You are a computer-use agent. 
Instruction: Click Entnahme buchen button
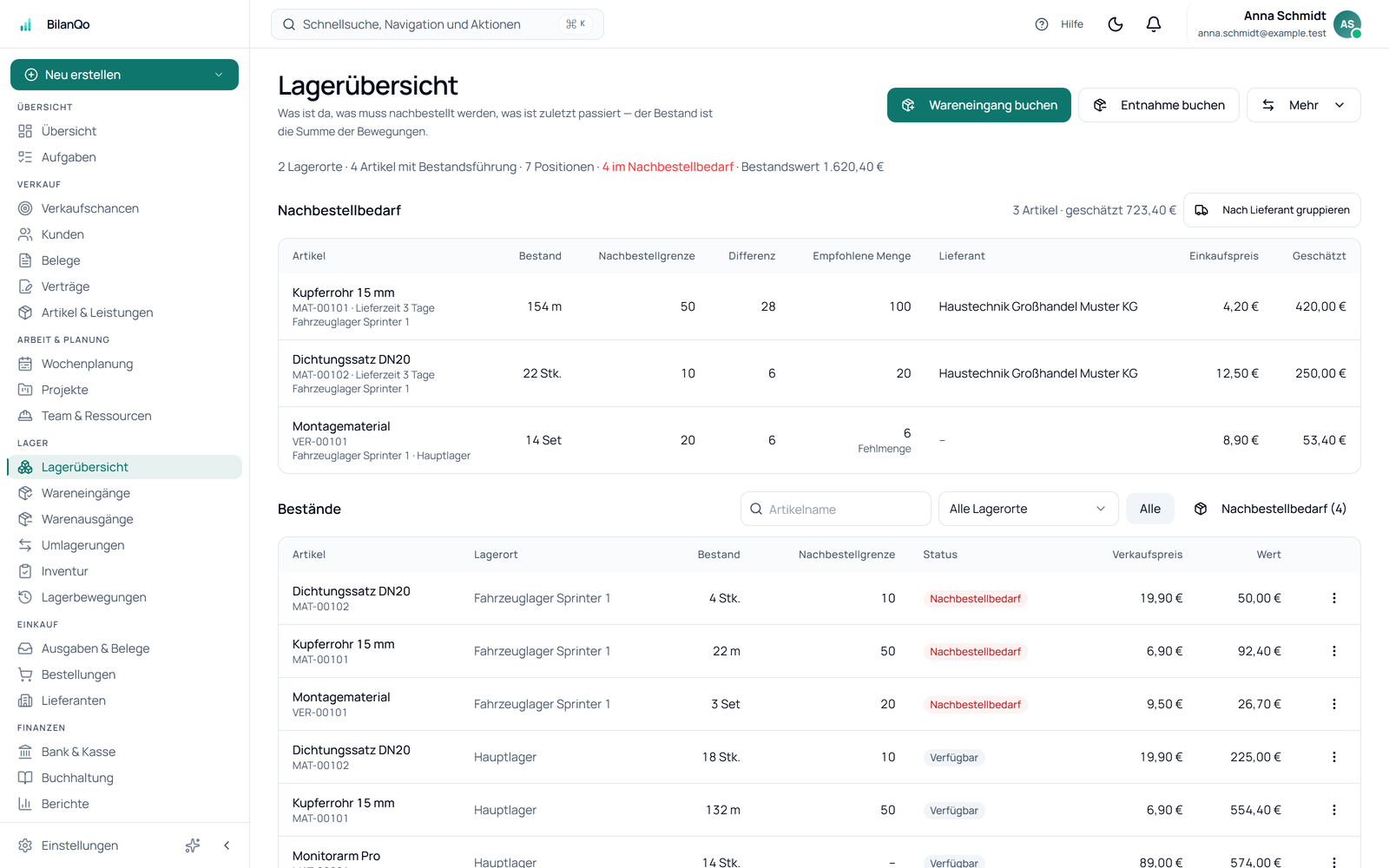pos(1159,105)
